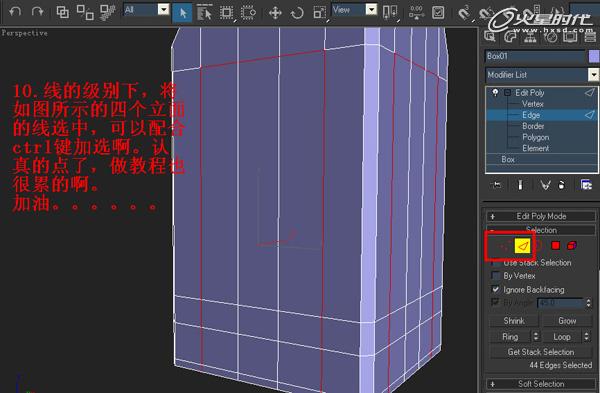The image size is (600, 393).
Task: Toggle the Show End Result icon
Action: pyautogui.click(x=520, y=185)
